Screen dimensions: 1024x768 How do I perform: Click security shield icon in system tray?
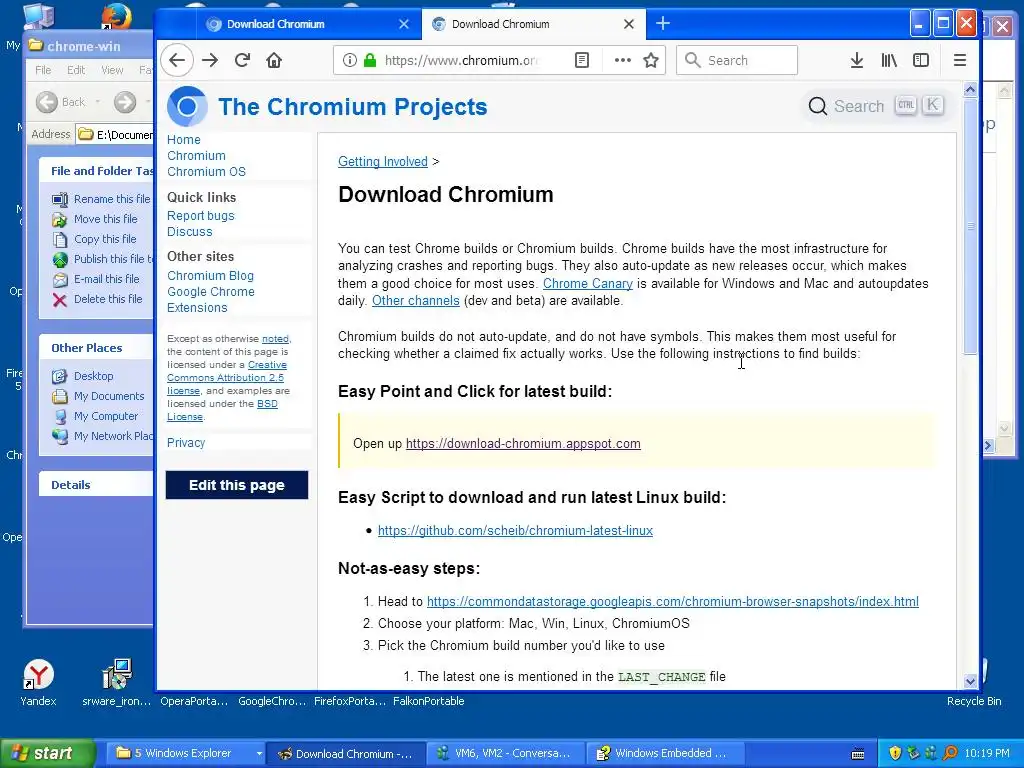(x=895, y=753)
